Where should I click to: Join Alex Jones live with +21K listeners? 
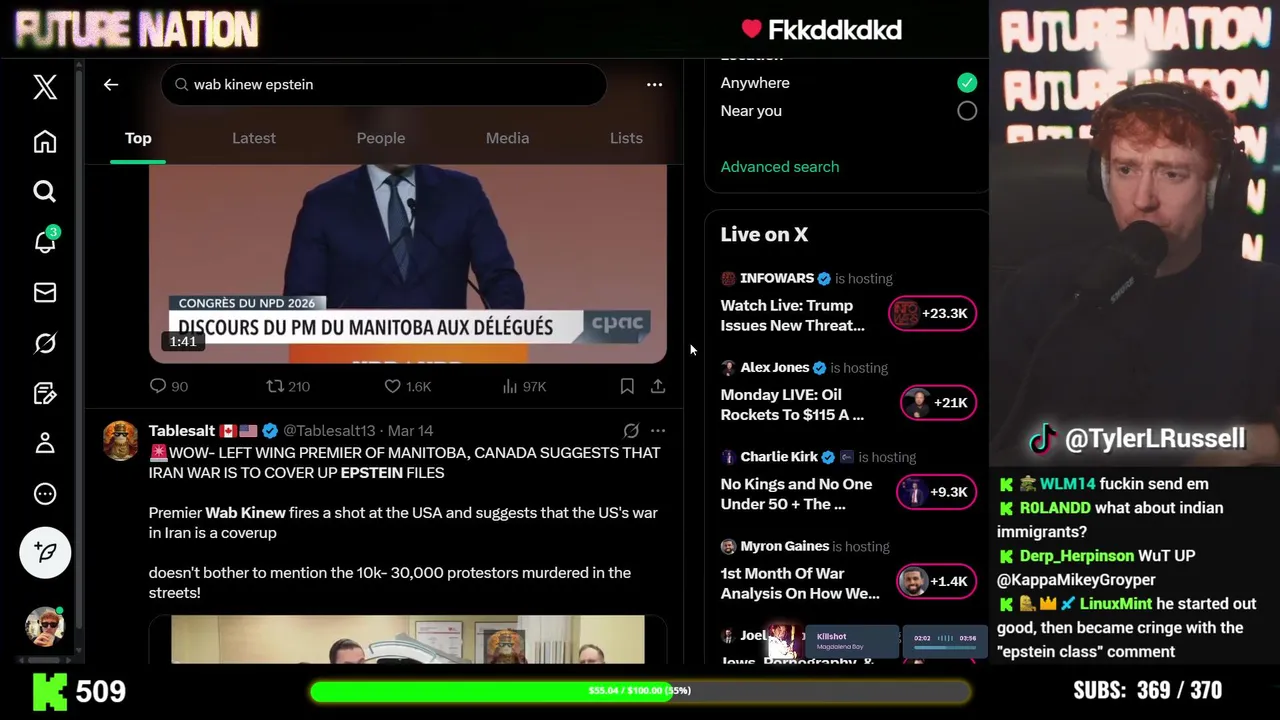pyautogui.click(x=938, y=403)
